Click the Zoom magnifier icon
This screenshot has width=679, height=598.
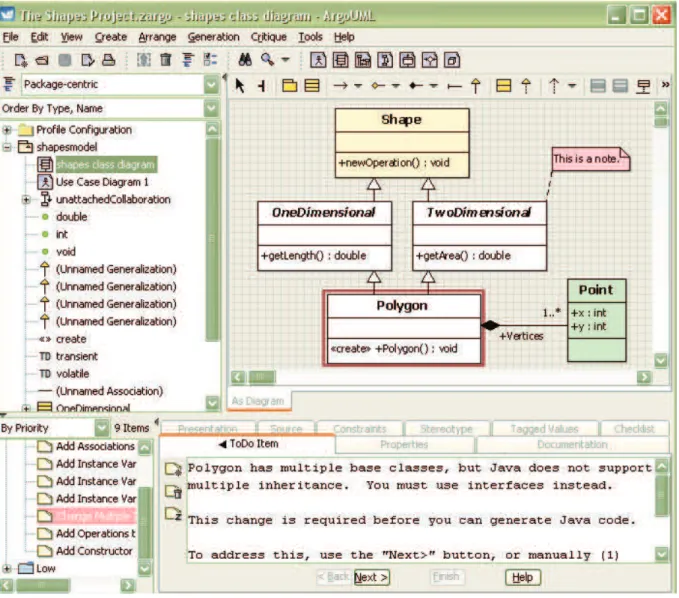(267, 60)
